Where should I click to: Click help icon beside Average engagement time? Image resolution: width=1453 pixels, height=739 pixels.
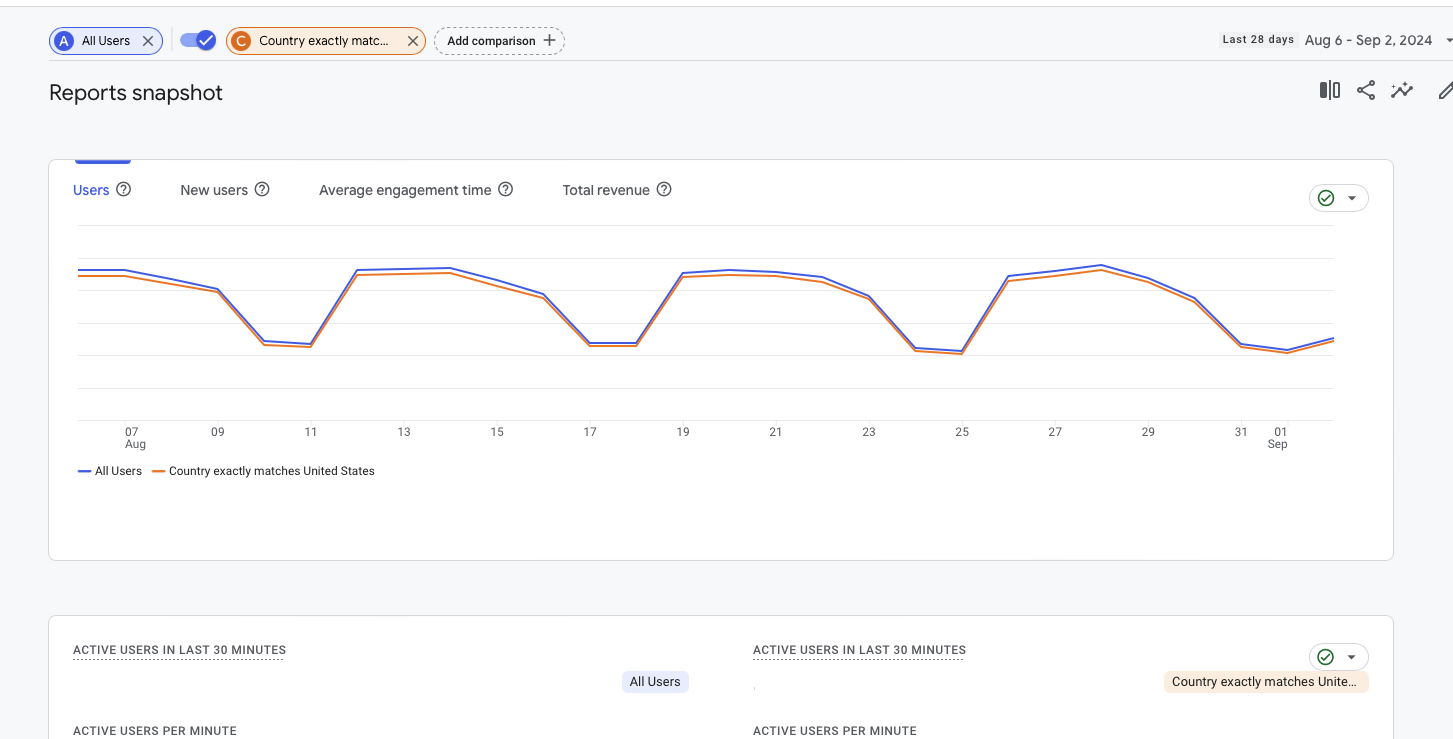(x=506, y=190)
